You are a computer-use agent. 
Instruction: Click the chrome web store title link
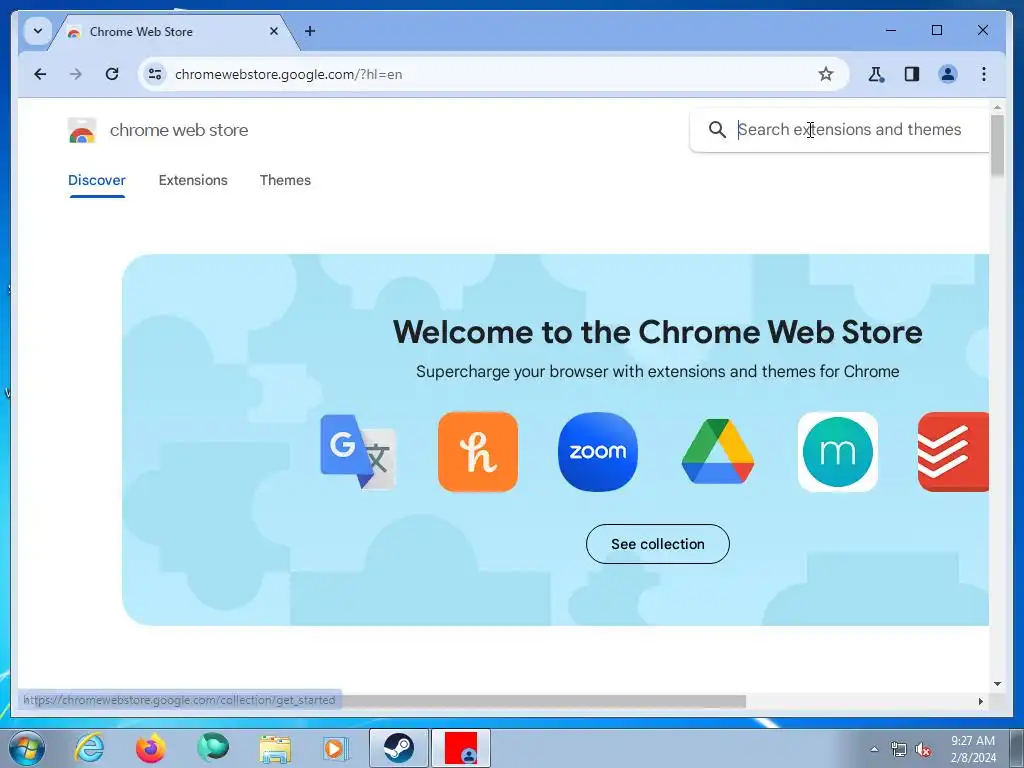(x=179, y=130)
